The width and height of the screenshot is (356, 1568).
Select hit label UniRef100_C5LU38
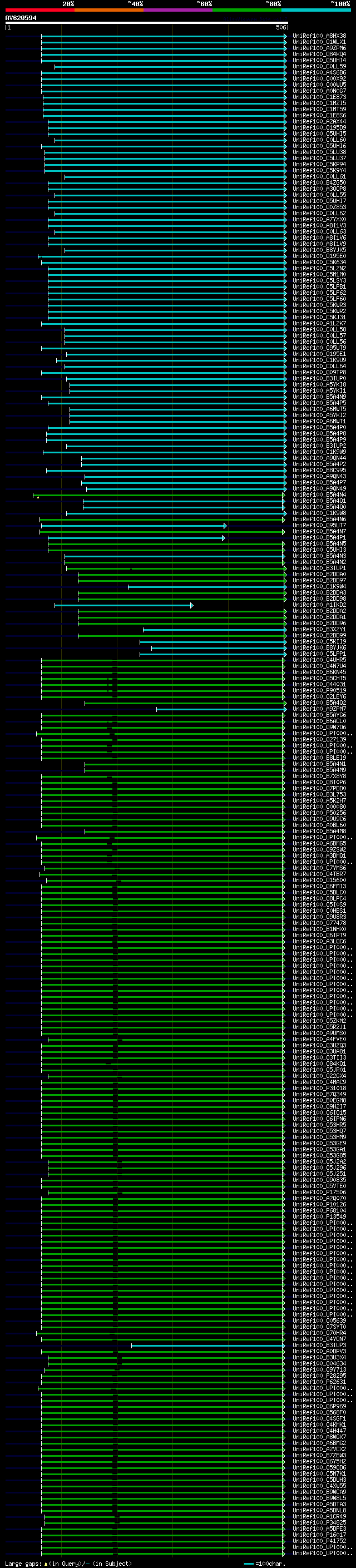[x=319, y=152]
